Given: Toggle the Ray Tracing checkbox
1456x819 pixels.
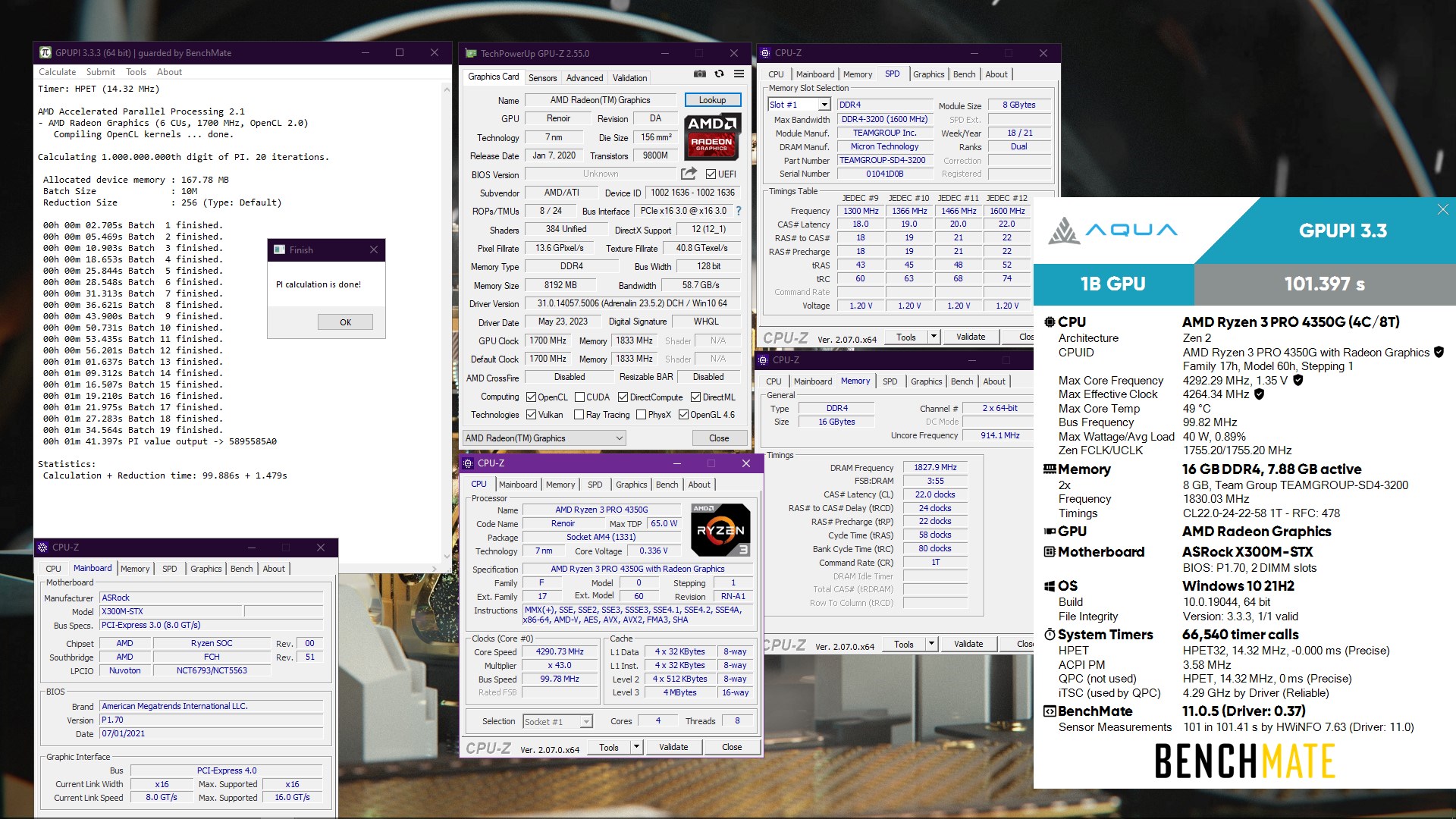Looking at the screenshot, I should tap(579, 415).
